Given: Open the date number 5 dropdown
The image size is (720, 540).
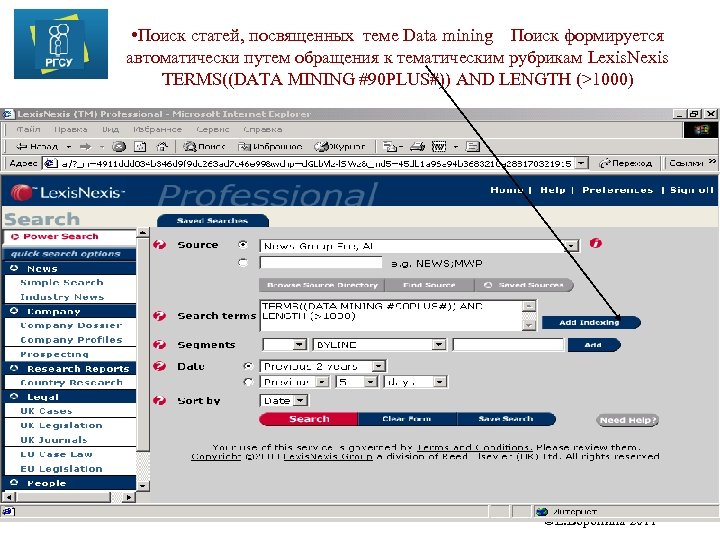Looking at the screenshot, I should pyautogui.click(x=370, y=382).
